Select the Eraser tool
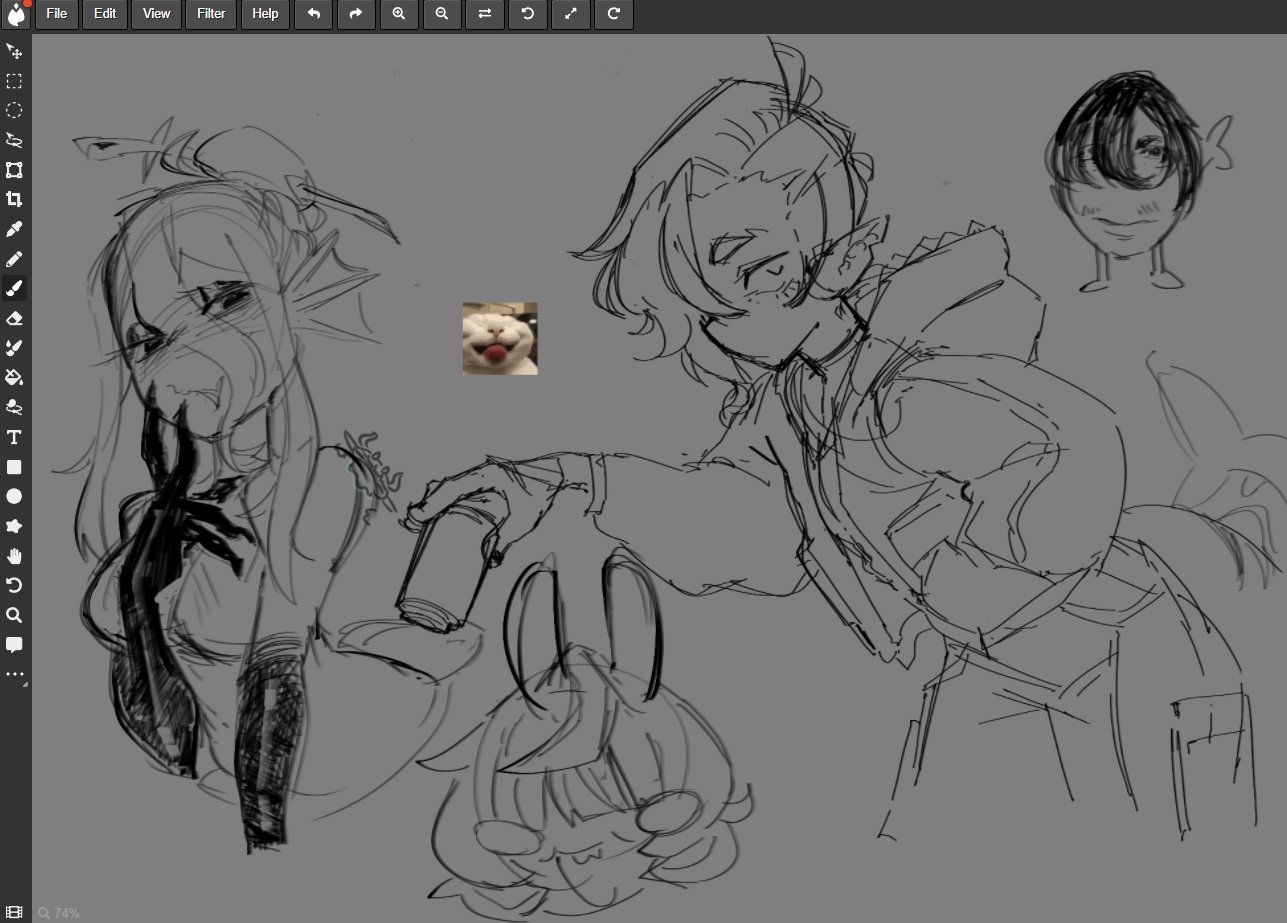 click(15, 318)
